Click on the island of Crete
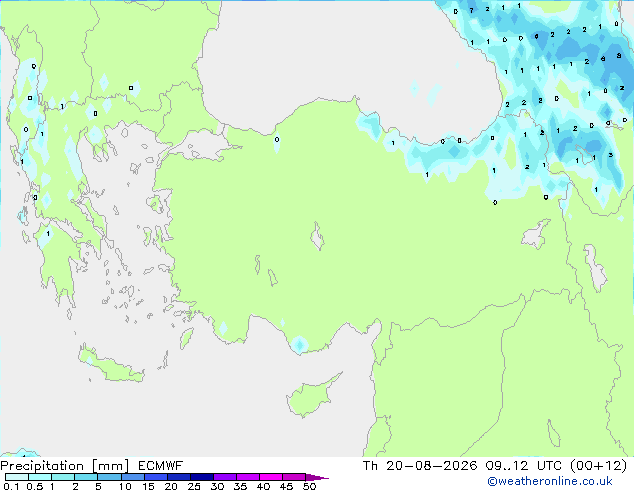This screenshot has height=490, width=634. tap(111, 365)
